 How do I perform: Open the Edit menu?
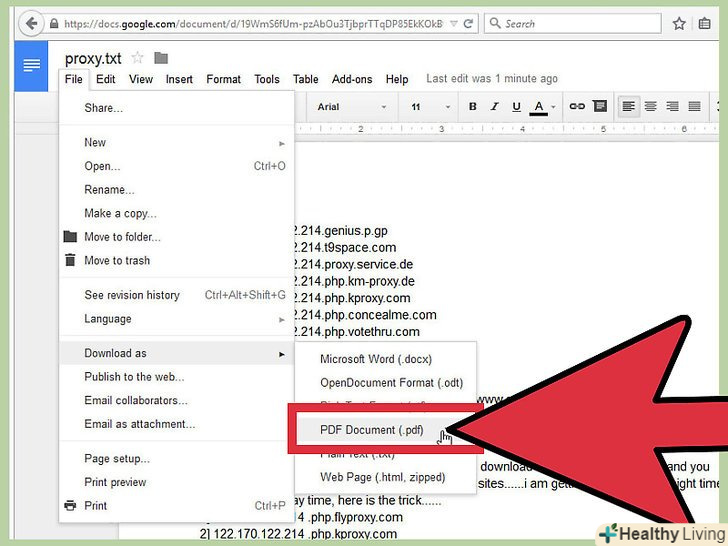[105, 79]
